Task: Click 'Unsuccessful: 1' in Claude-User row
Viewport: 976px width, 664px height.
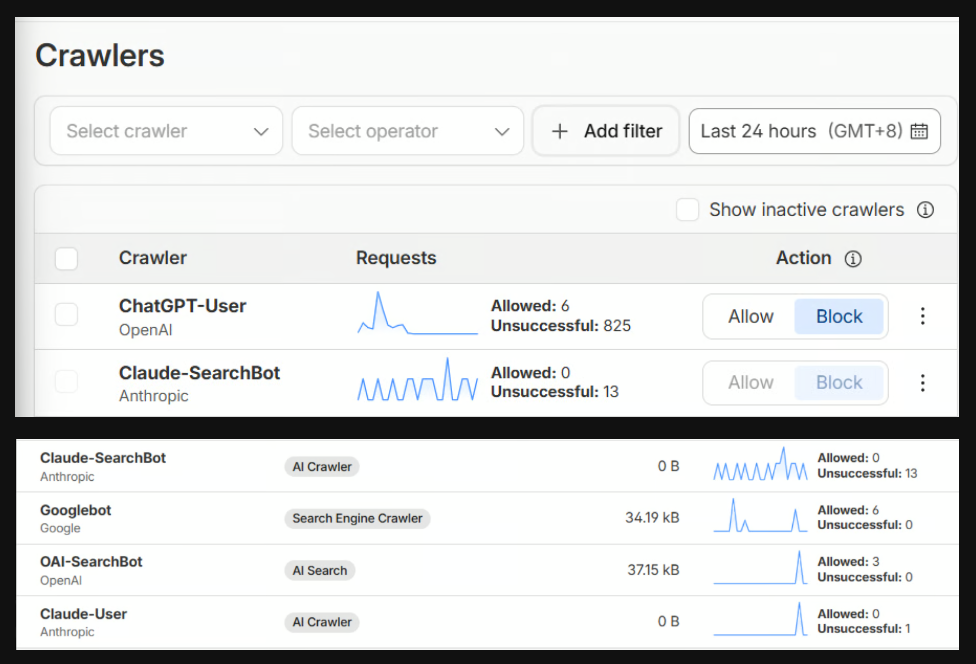Action: (x=863, y=629)
